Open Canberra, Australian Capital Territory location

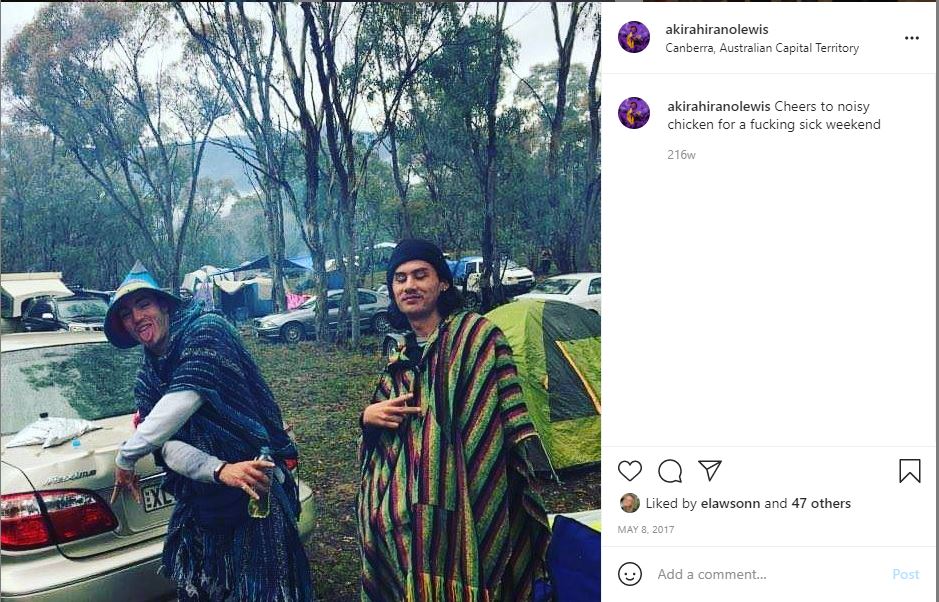click(x=762, y=48)
